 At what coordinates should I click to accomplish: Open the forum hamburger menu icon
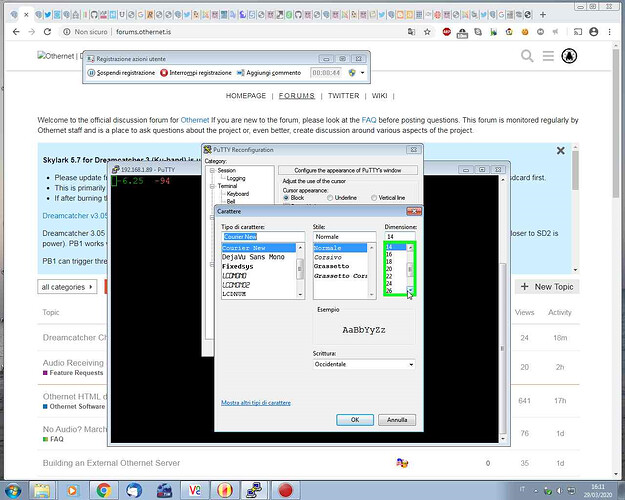548,56
